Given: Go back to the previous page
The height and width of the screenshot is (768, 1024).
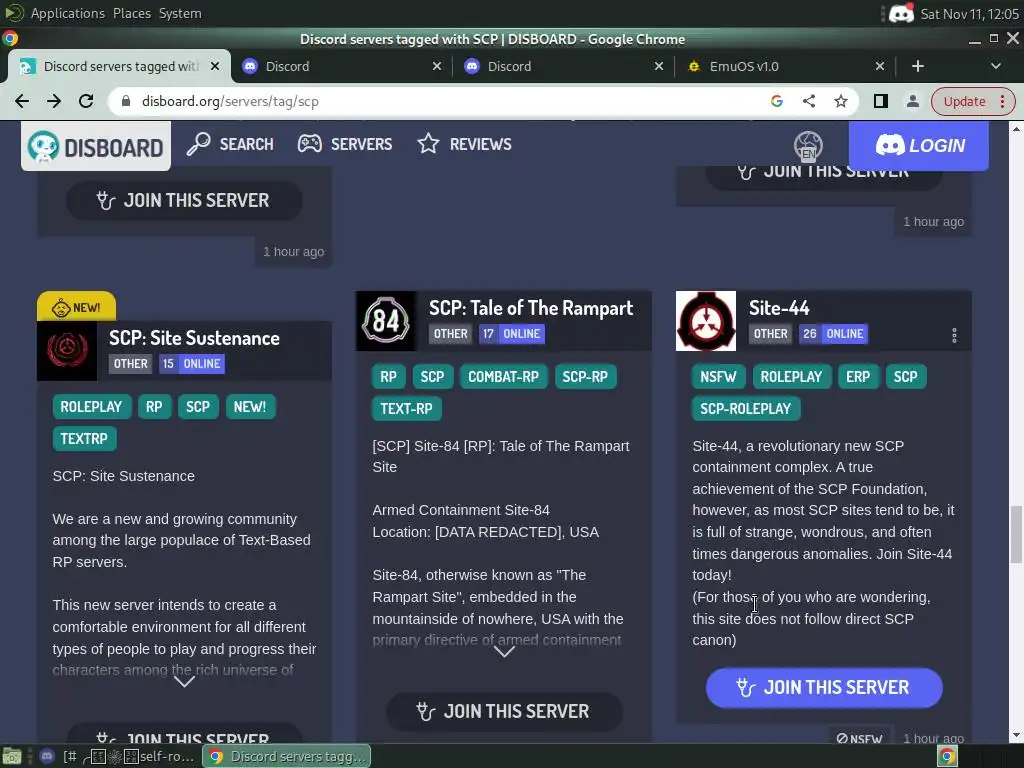Looking at the screenshot, I should [22, 101].
